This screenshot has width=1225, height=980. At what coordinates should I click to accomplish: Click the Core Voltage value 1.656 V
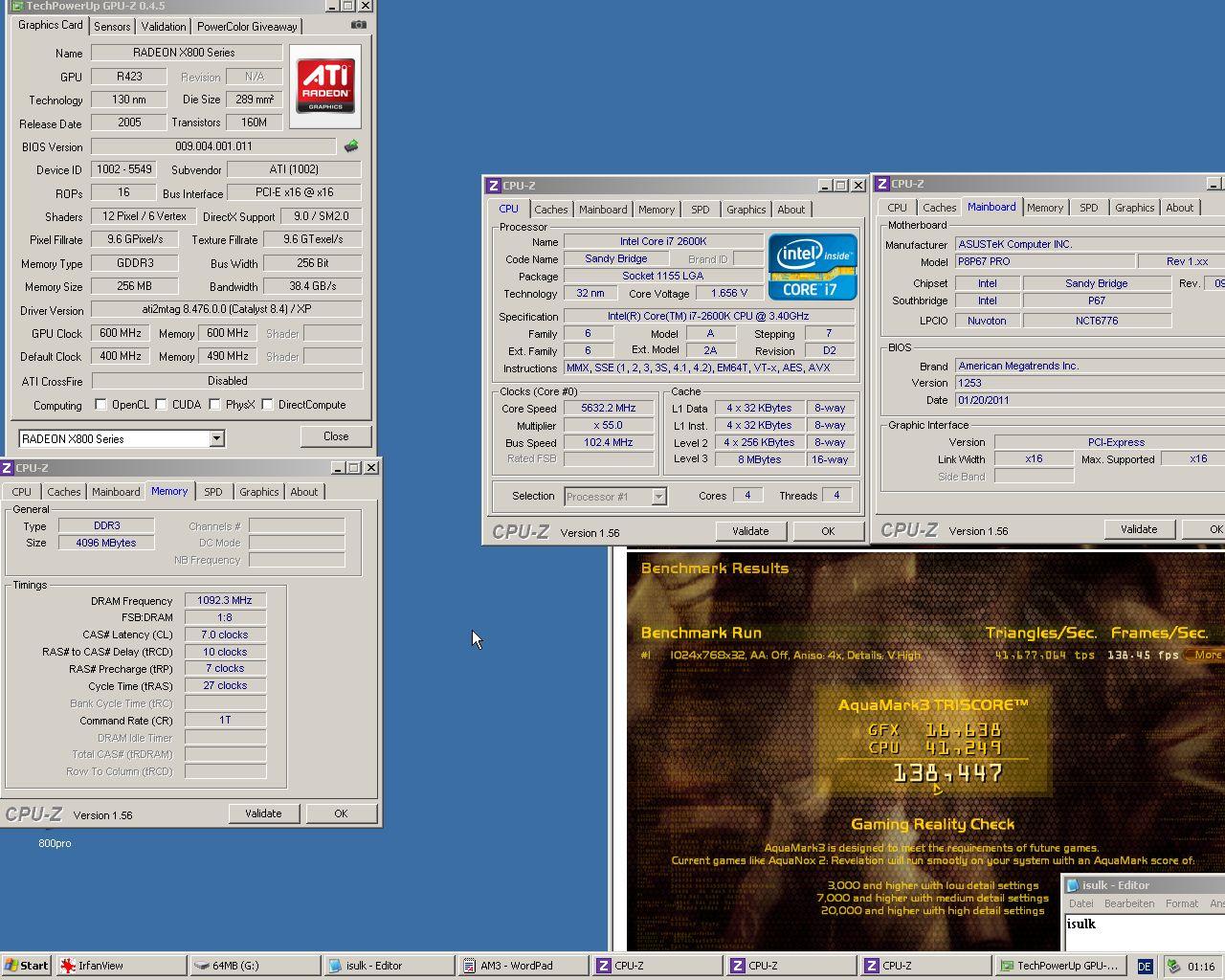click(x=729, y=293)
